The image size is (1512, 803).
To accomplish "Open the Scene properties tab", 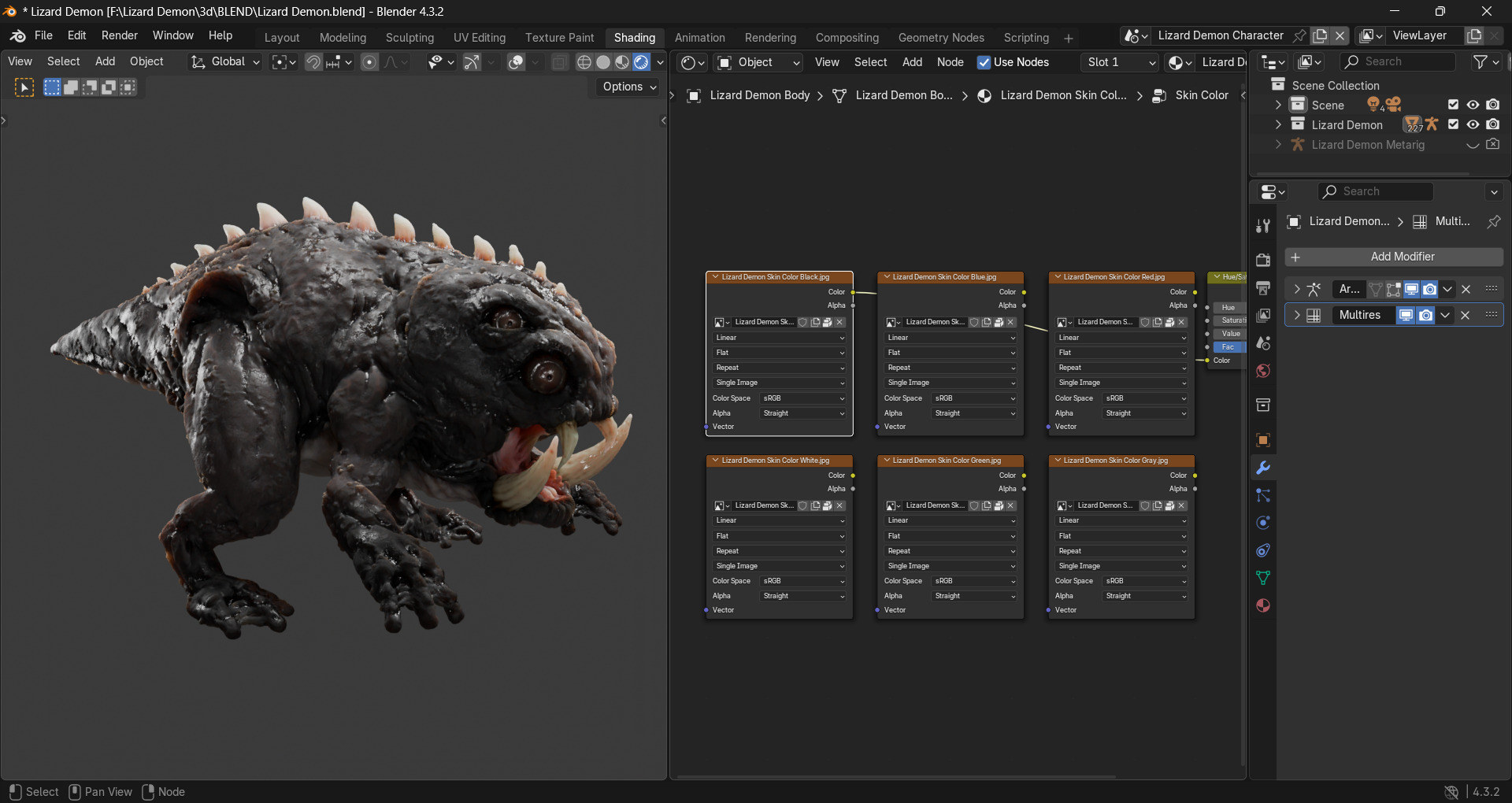I will (x=1263, y=343).
